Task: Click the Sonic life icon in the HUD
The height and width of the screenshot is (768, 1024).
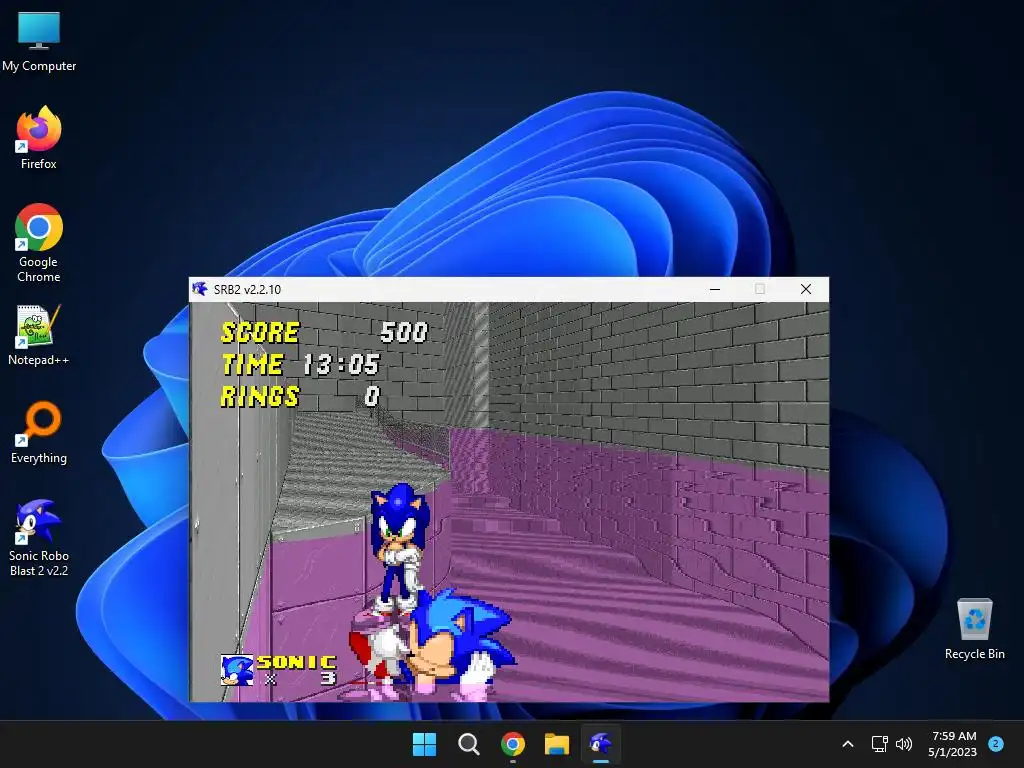Action: tap(236, 670)
